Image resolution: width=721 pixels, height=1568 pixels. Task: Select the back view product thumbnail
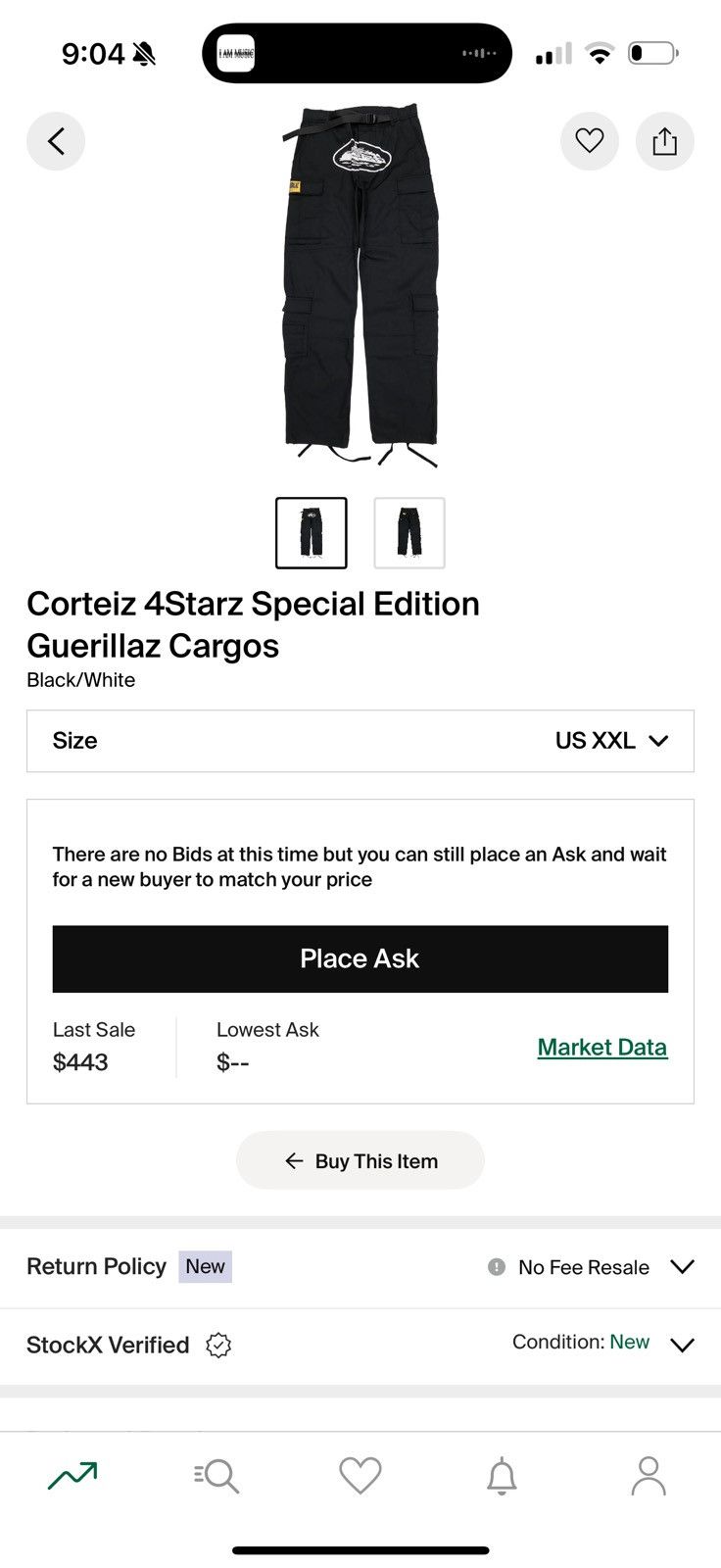[x=409, y=533]
